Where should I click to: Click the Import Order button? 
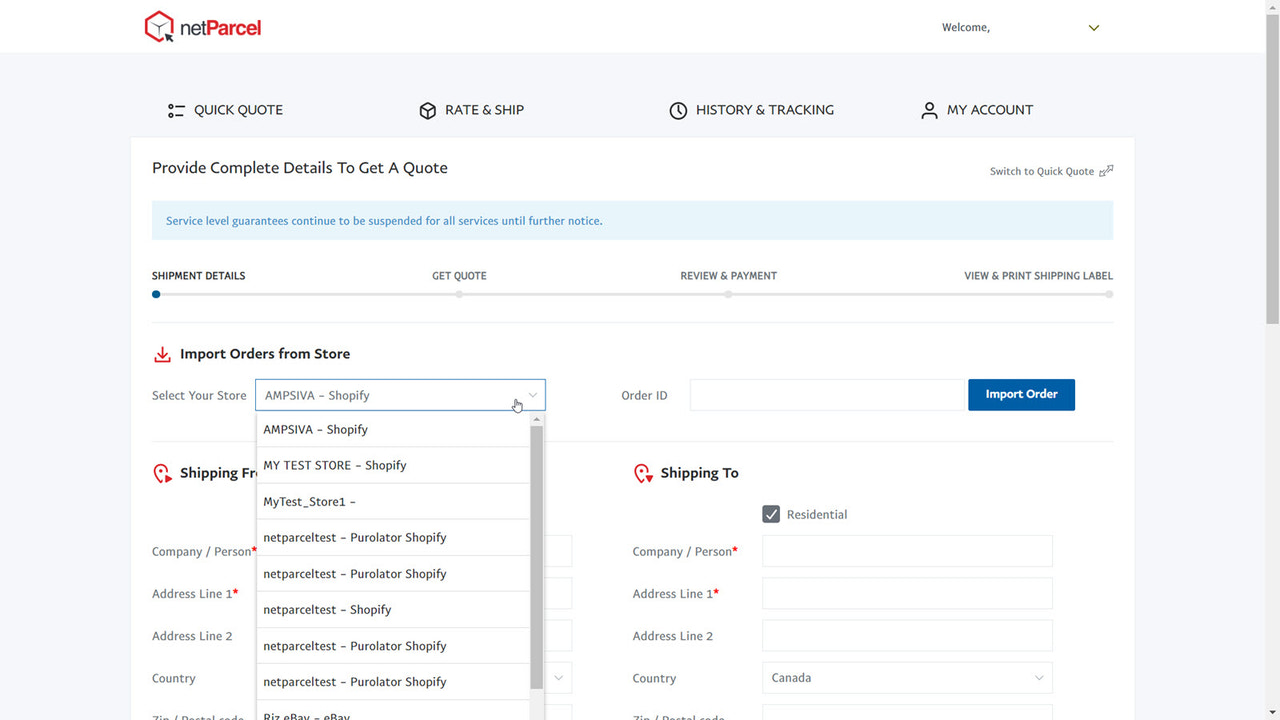(1021, 394)
